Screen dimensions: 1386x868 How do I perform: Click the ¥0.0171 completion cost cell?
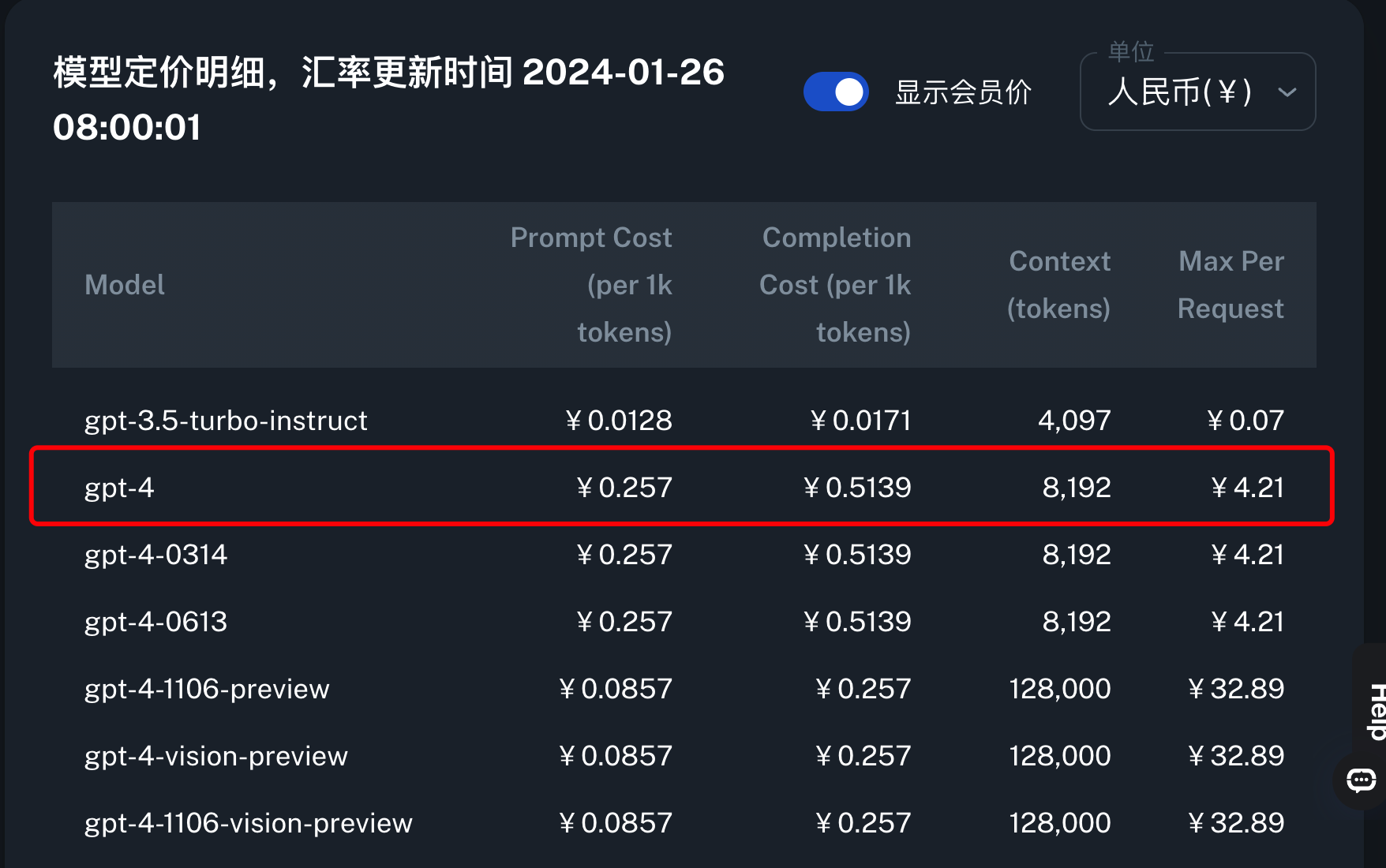860,421
